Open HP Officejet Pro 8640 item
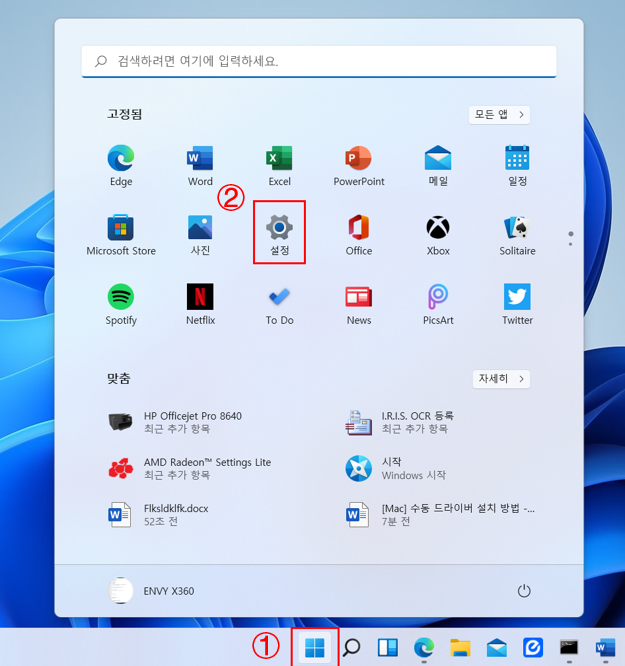Viewport: 625px width, 666px height. click(x=175, y=422)
